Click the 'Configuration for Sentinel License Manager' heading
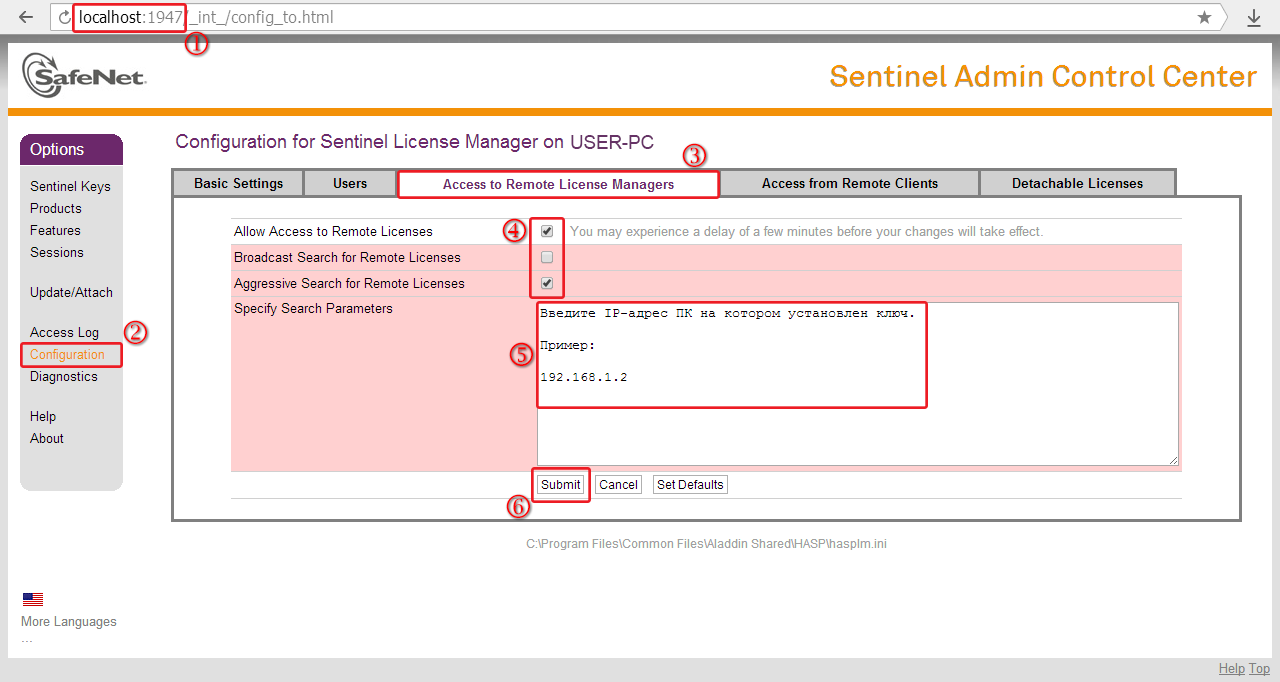1280x682 pixels. click(414, 142)
